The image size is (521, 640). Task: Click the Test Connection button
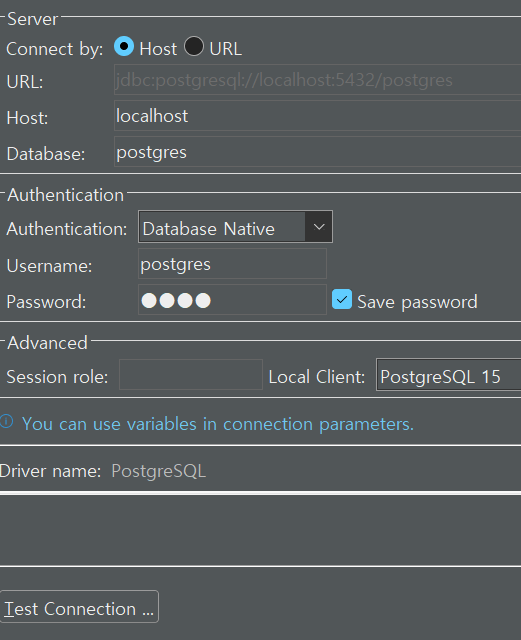(79, 607)
